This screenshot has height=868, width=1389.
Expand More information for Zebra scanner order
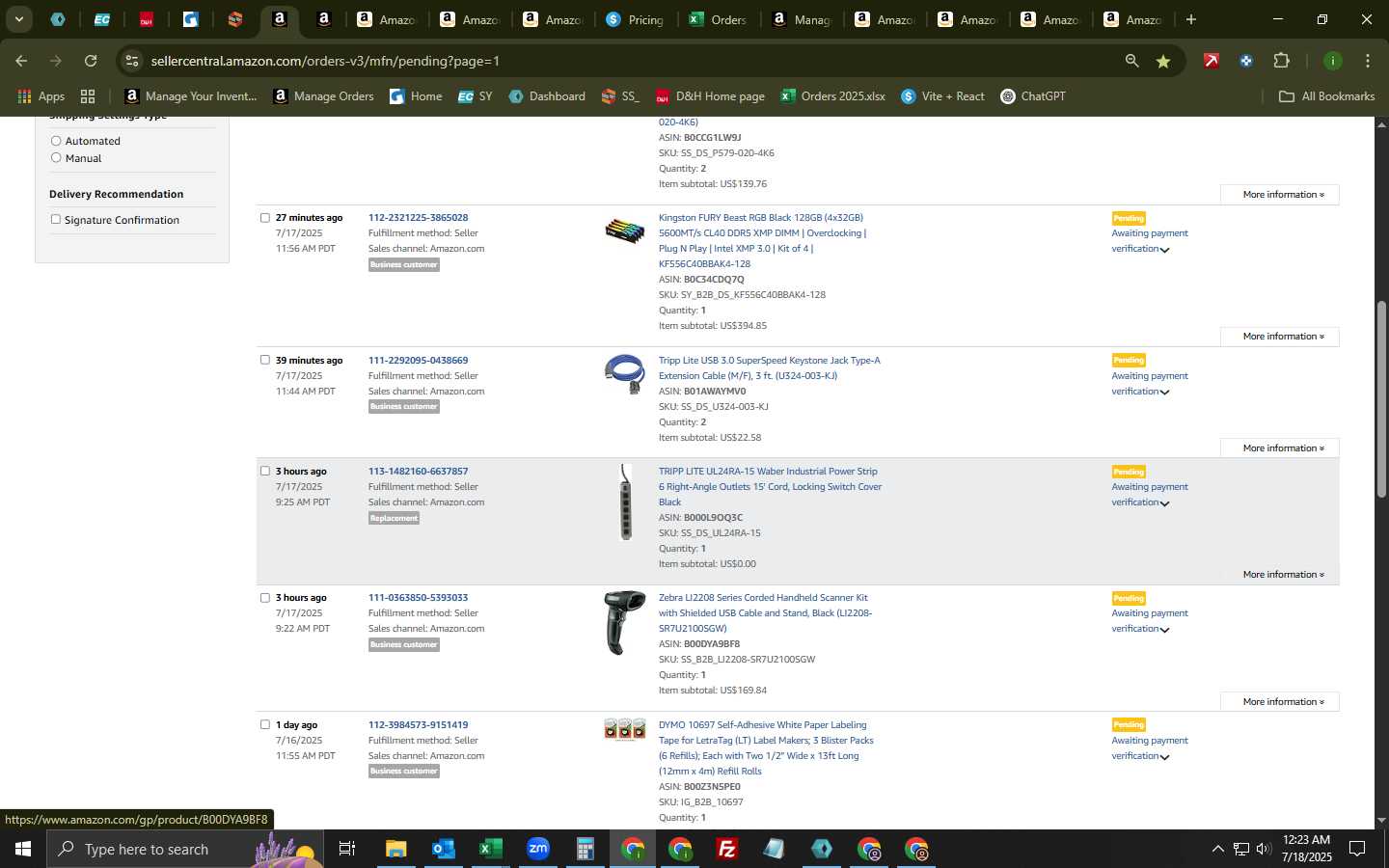click(1280, 702)
